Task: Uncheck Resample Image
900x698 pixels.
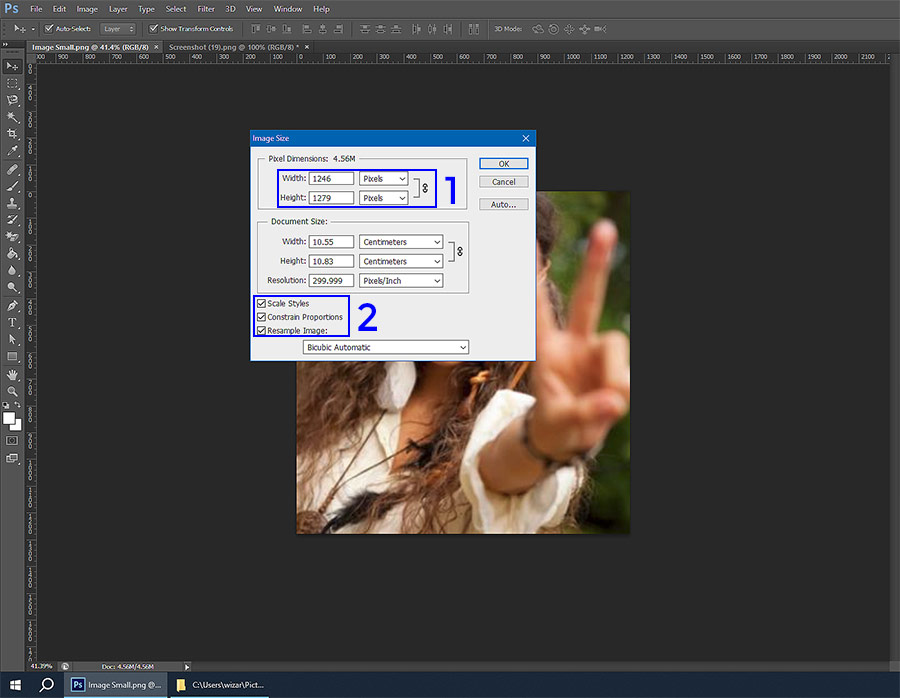Action: [x=260, y=330]
